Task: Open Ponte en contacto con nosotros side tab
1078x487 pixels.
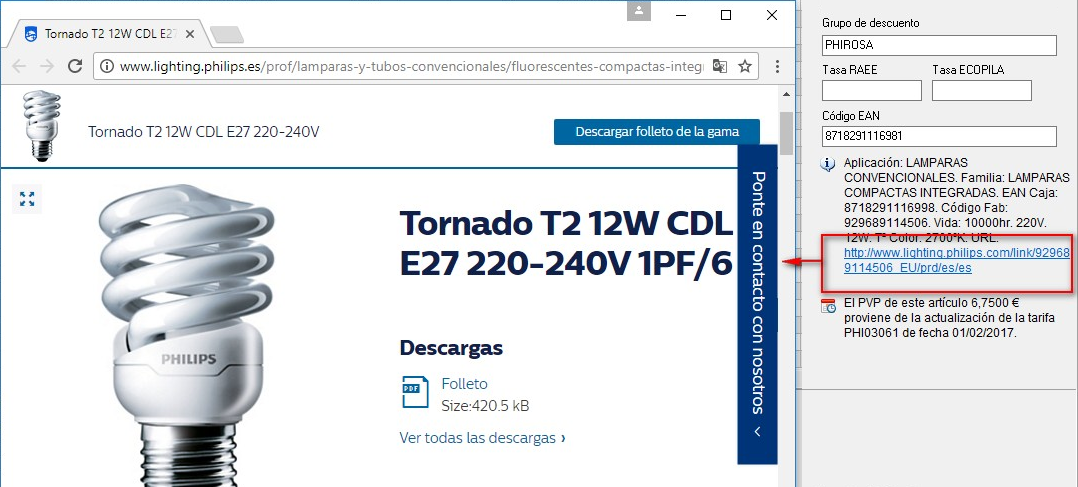Action: point(758,303)
